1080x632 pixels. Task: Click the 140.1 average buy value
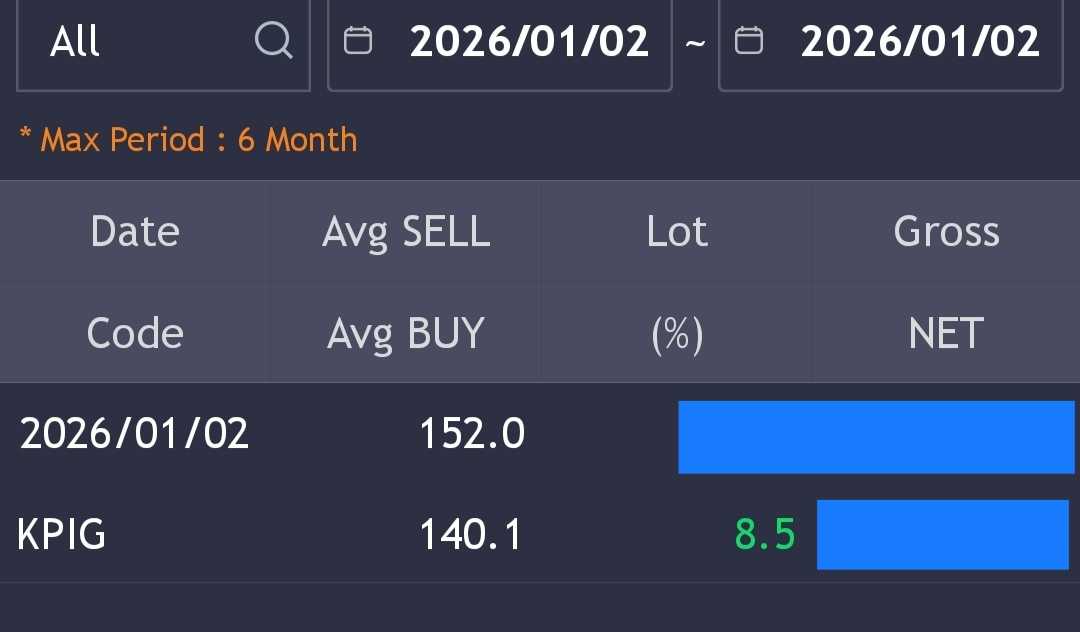[471, 535]
